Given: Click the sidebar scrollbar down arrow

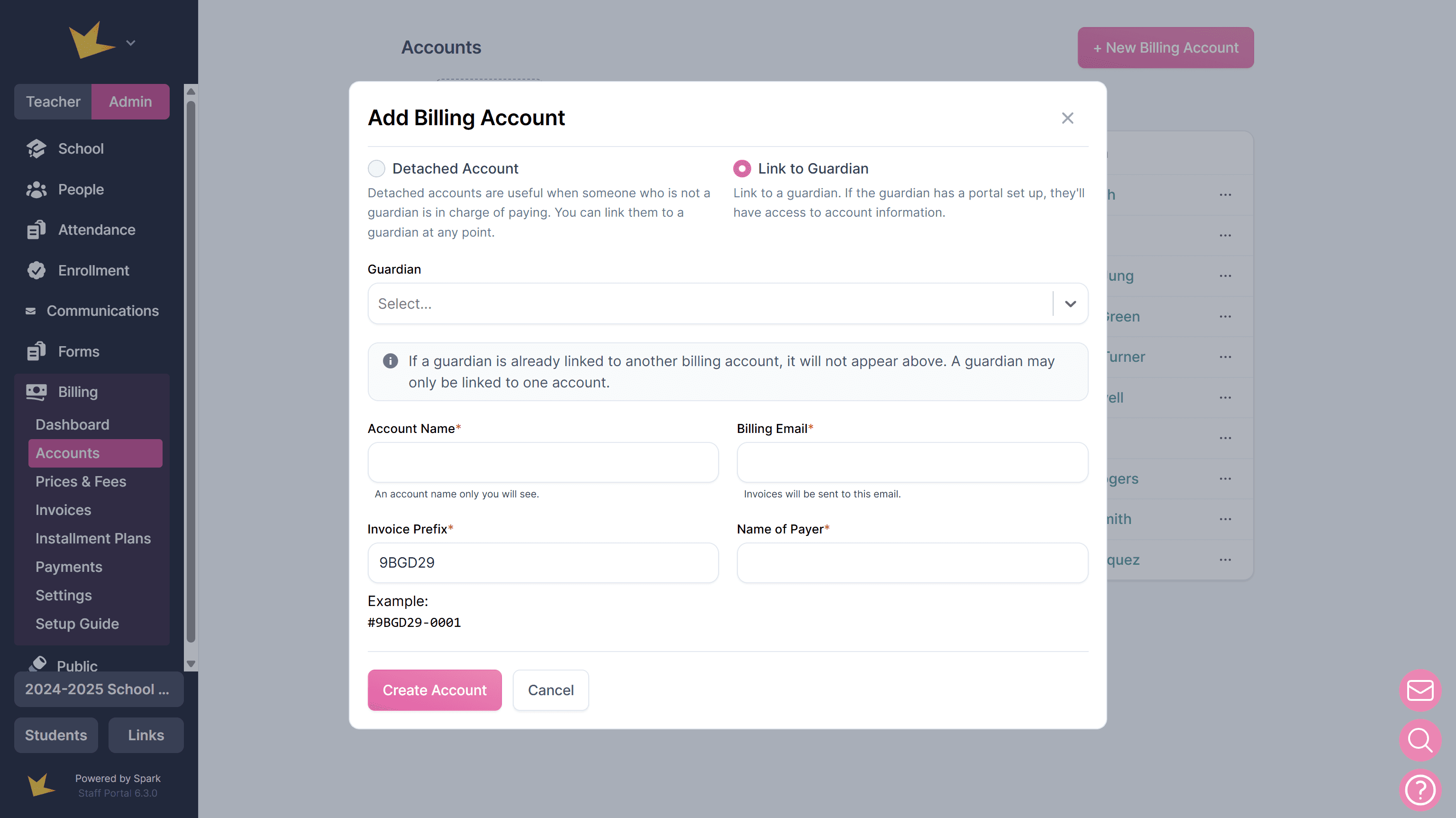Looking at the screenshot, I should coord(191,663).
